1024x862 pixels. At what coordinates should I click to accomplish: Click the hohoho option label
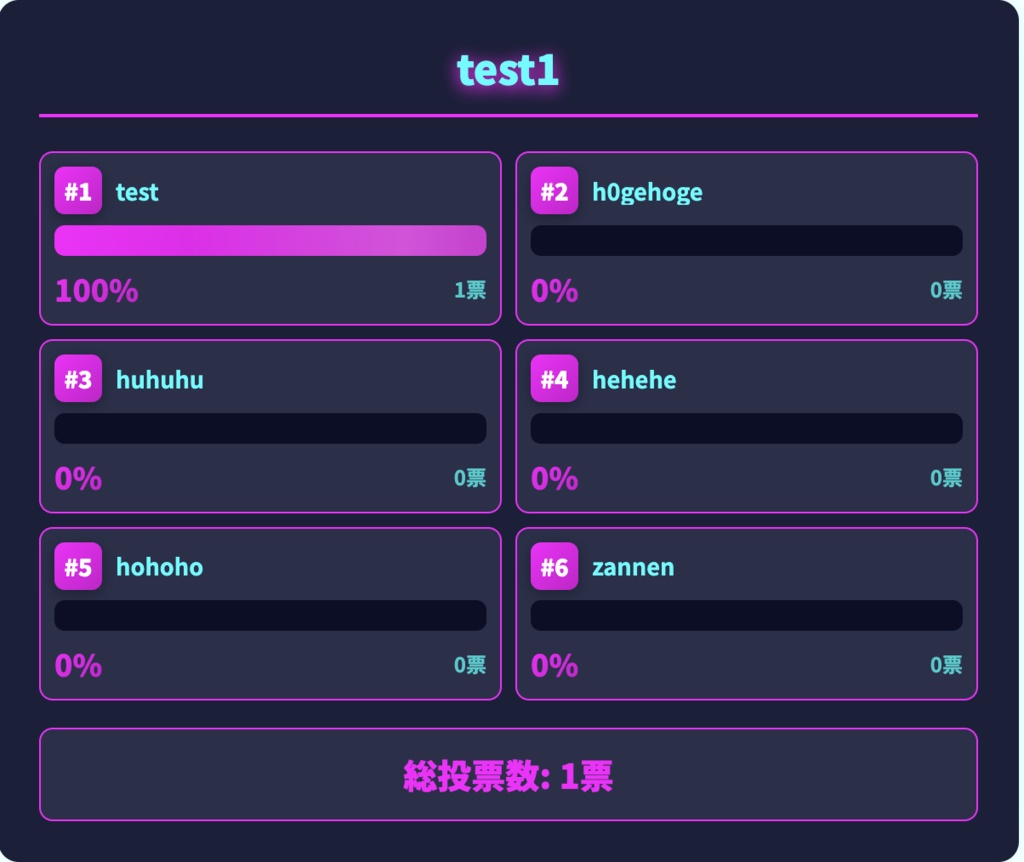tap(160, 567)
